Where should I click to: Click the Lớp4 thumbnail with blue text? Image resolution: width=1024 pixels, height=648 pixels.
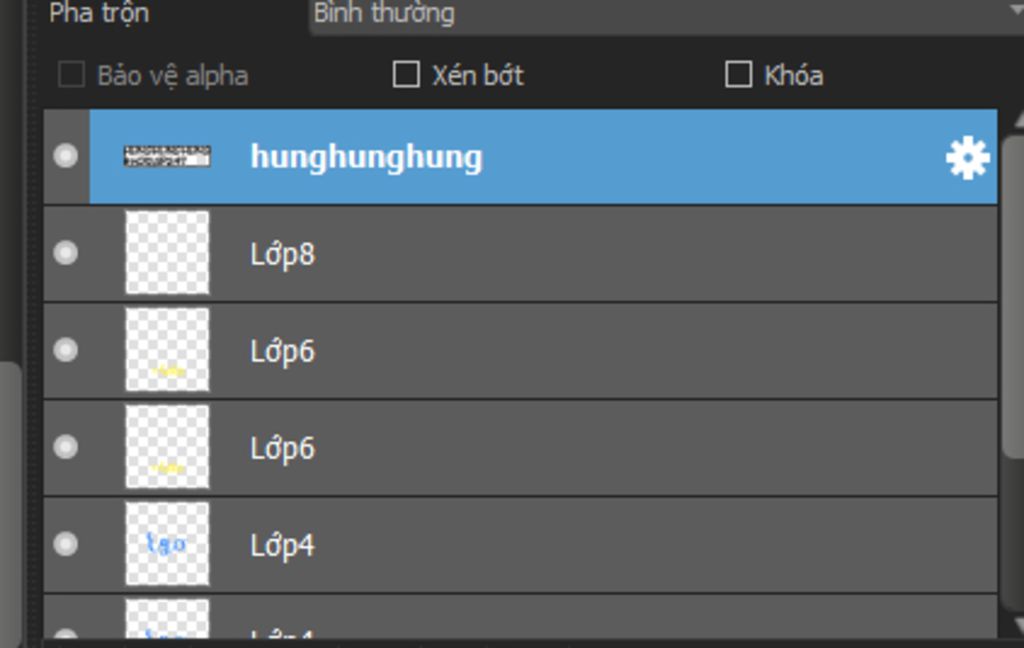167,544
